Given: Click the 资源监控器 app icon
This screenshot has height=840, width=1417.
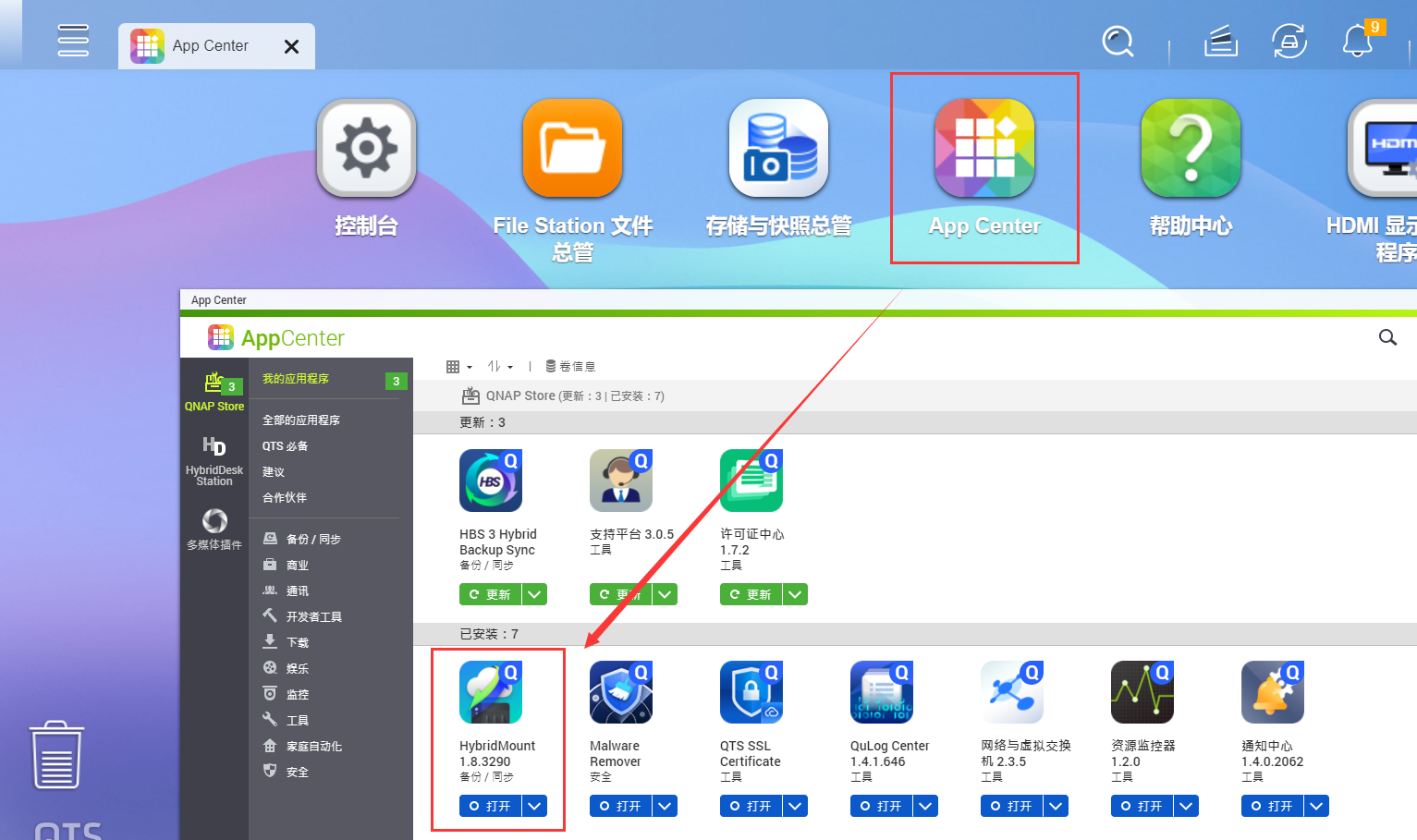Looking at the screenshot, I should click(1142, 692).
